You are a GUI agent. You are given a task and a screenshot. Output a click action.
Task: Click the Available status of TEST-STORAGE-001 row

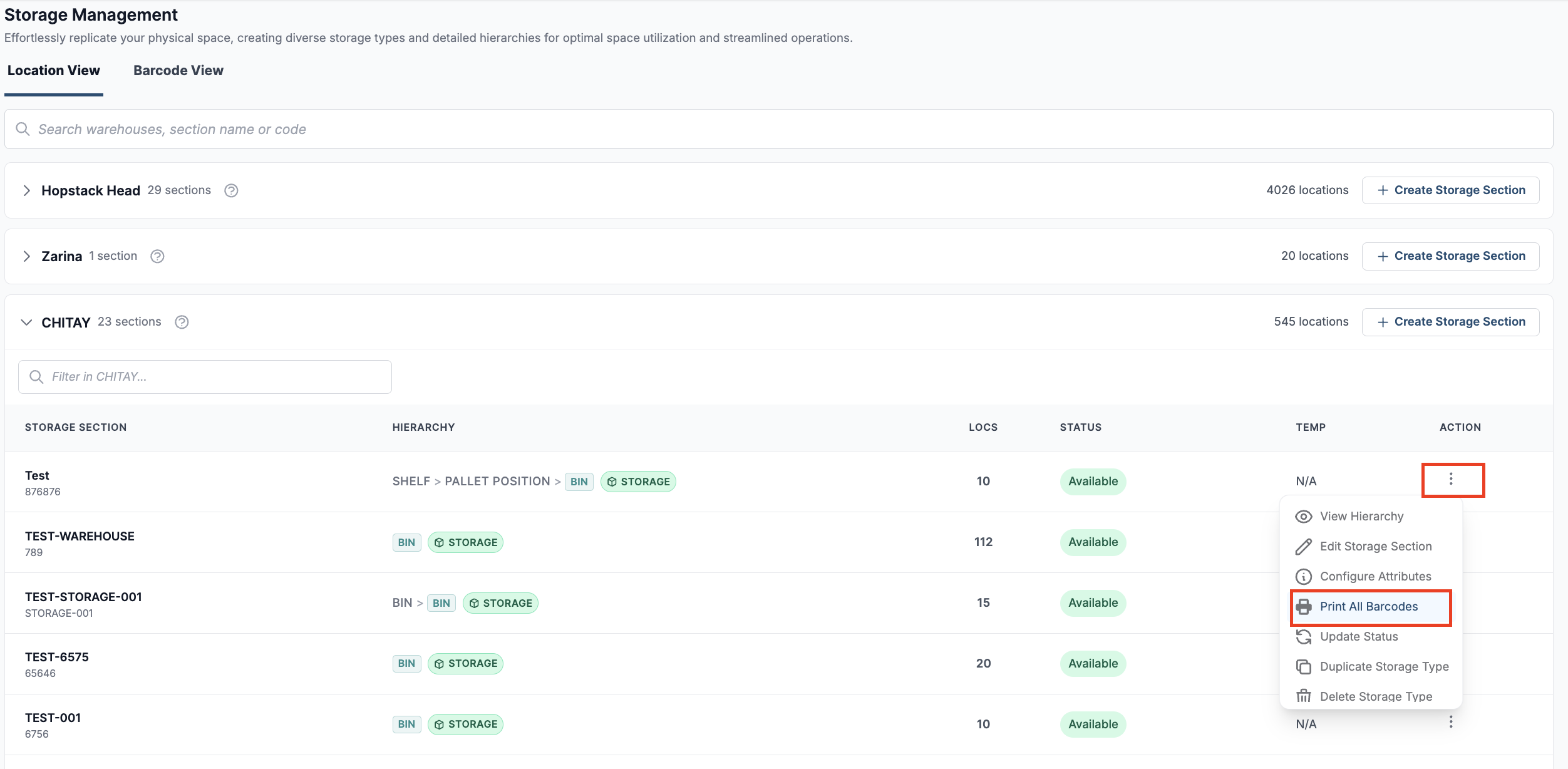1093,603
